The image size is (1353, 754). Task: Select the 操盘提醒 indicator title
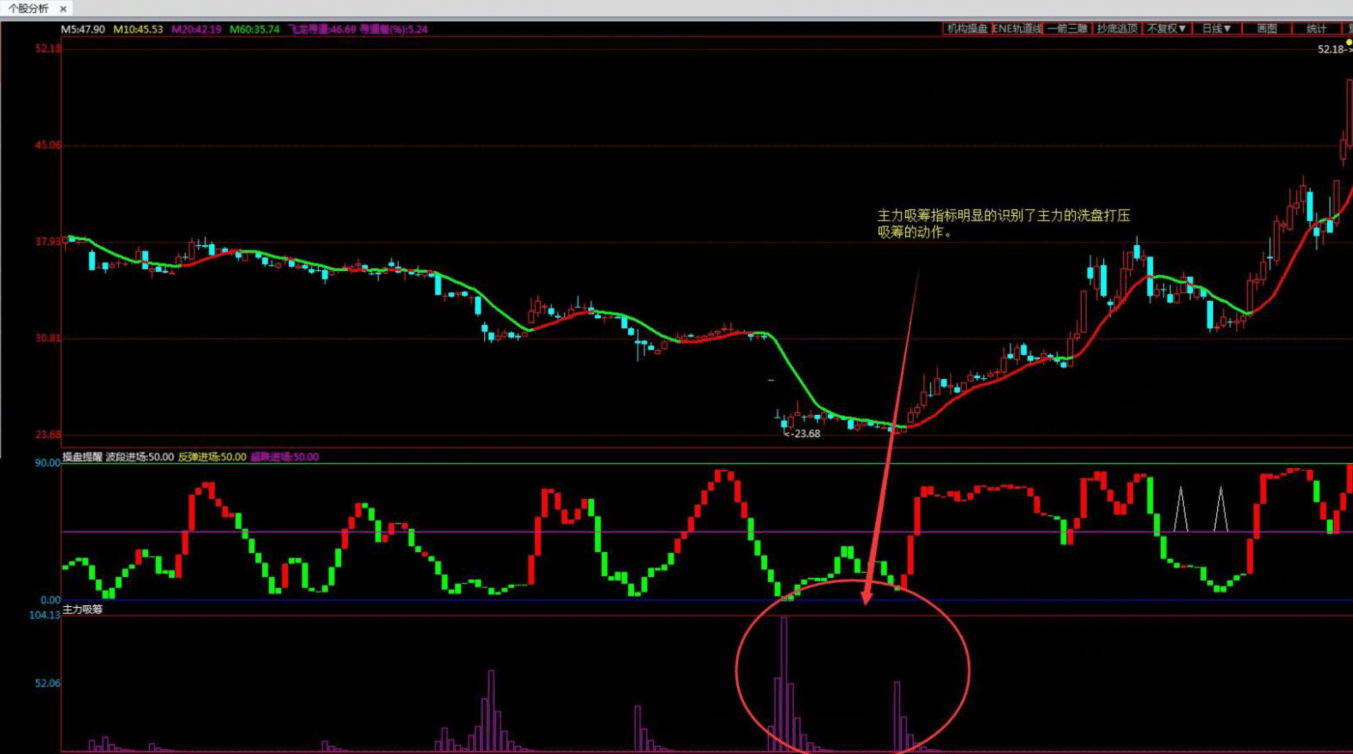click(x=82, y=457)
